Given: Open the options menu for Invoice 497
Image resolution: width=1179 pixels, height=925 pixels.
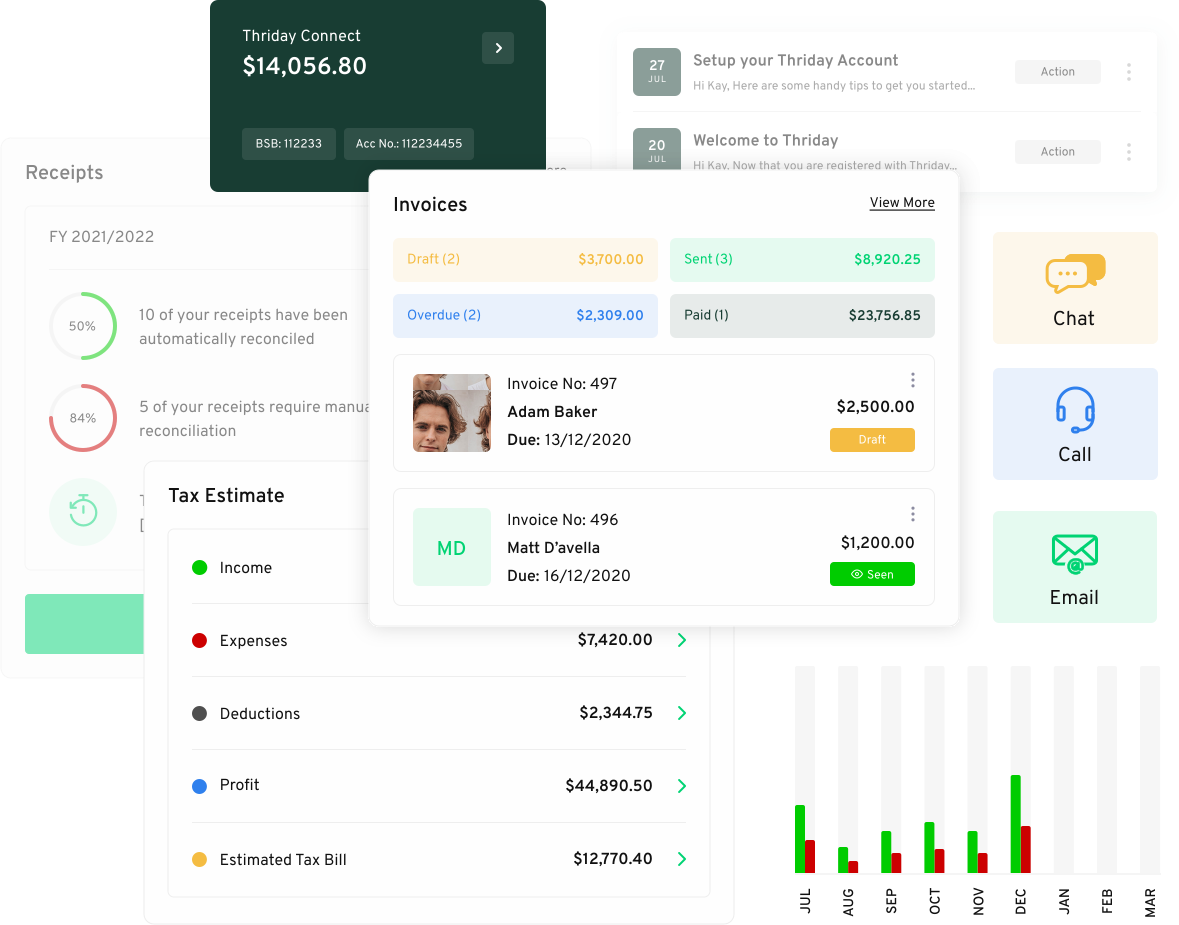Looking at the screenshot, I should click(x=912, y=380).
